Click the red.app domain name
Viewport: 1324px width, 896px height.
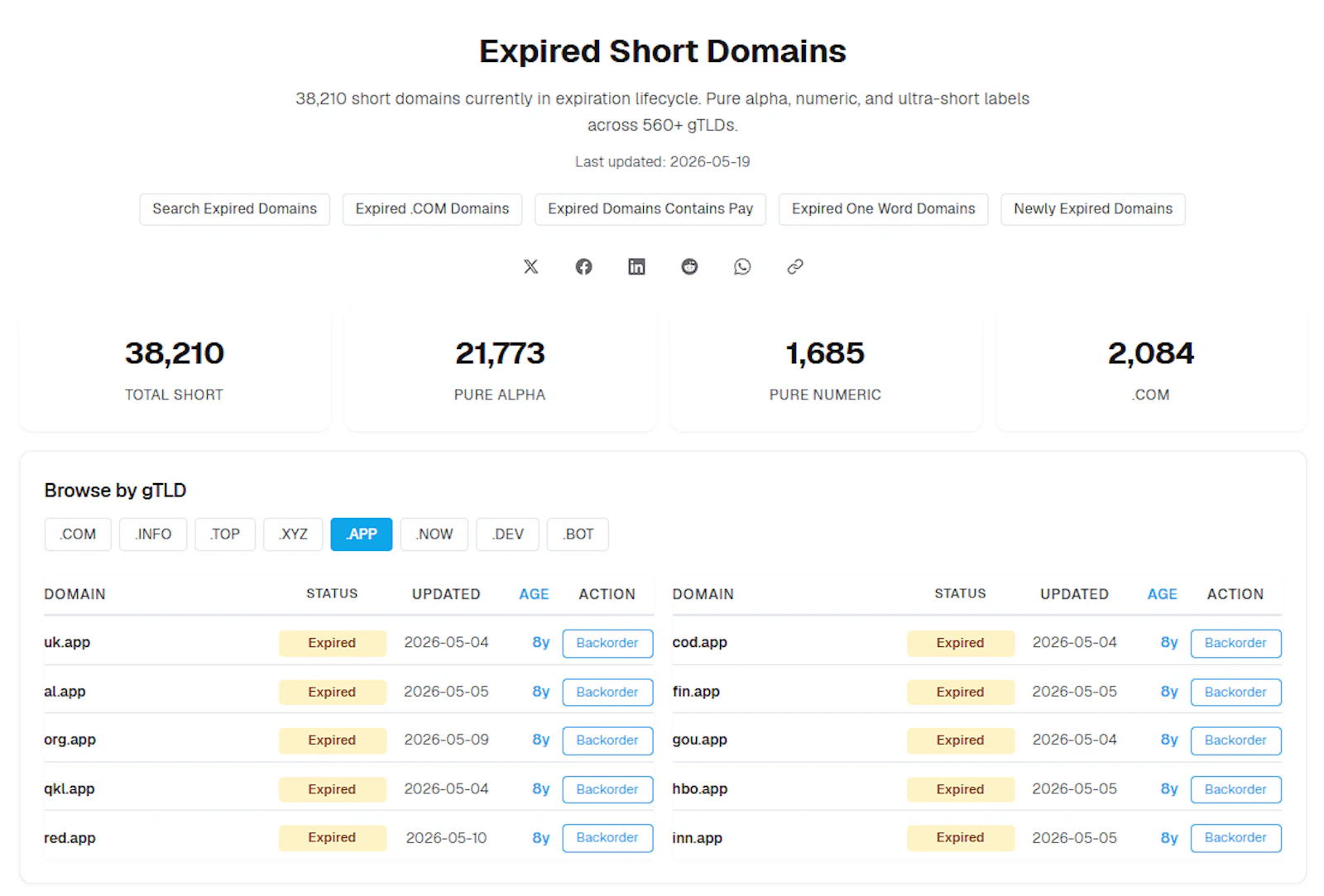point(70,837)
